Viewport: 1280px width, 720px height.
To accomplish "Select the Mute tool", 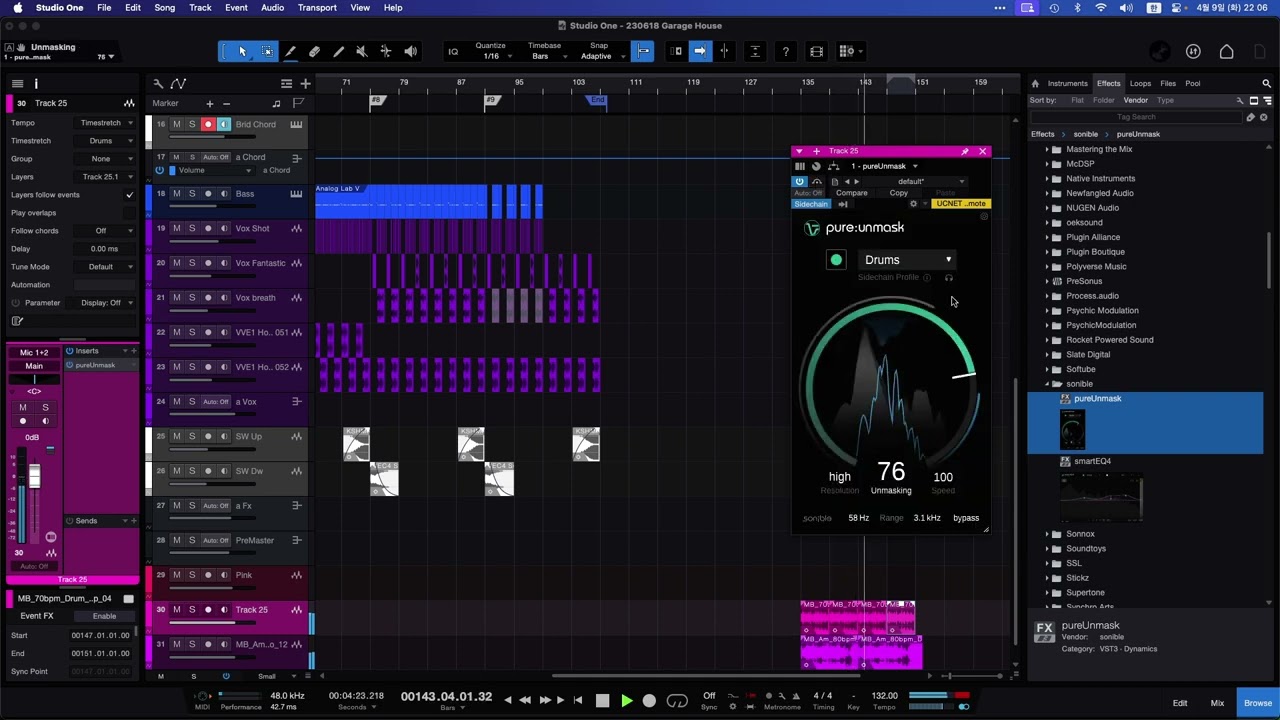I will tap(362, 51).
